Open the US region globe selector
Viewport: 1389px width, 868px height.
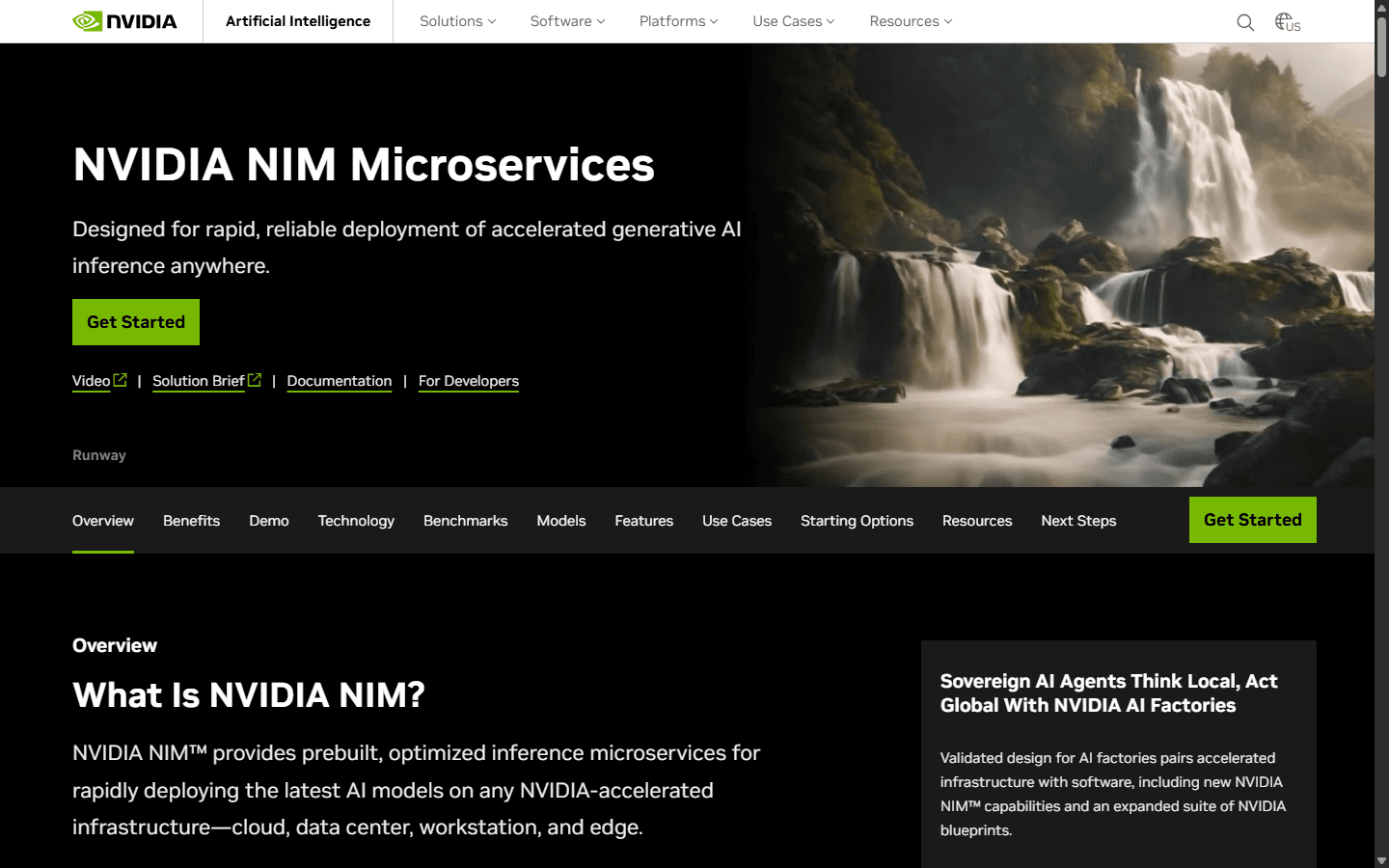(1288, 22)
